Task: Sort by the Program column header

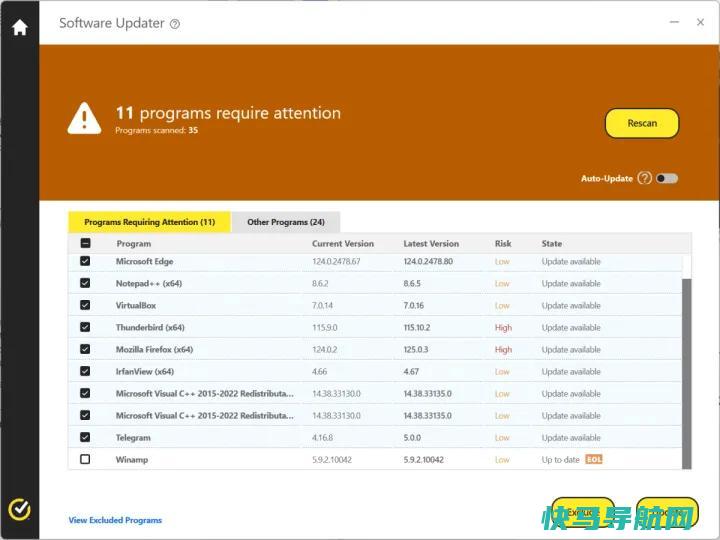Action: pos(134,243)
